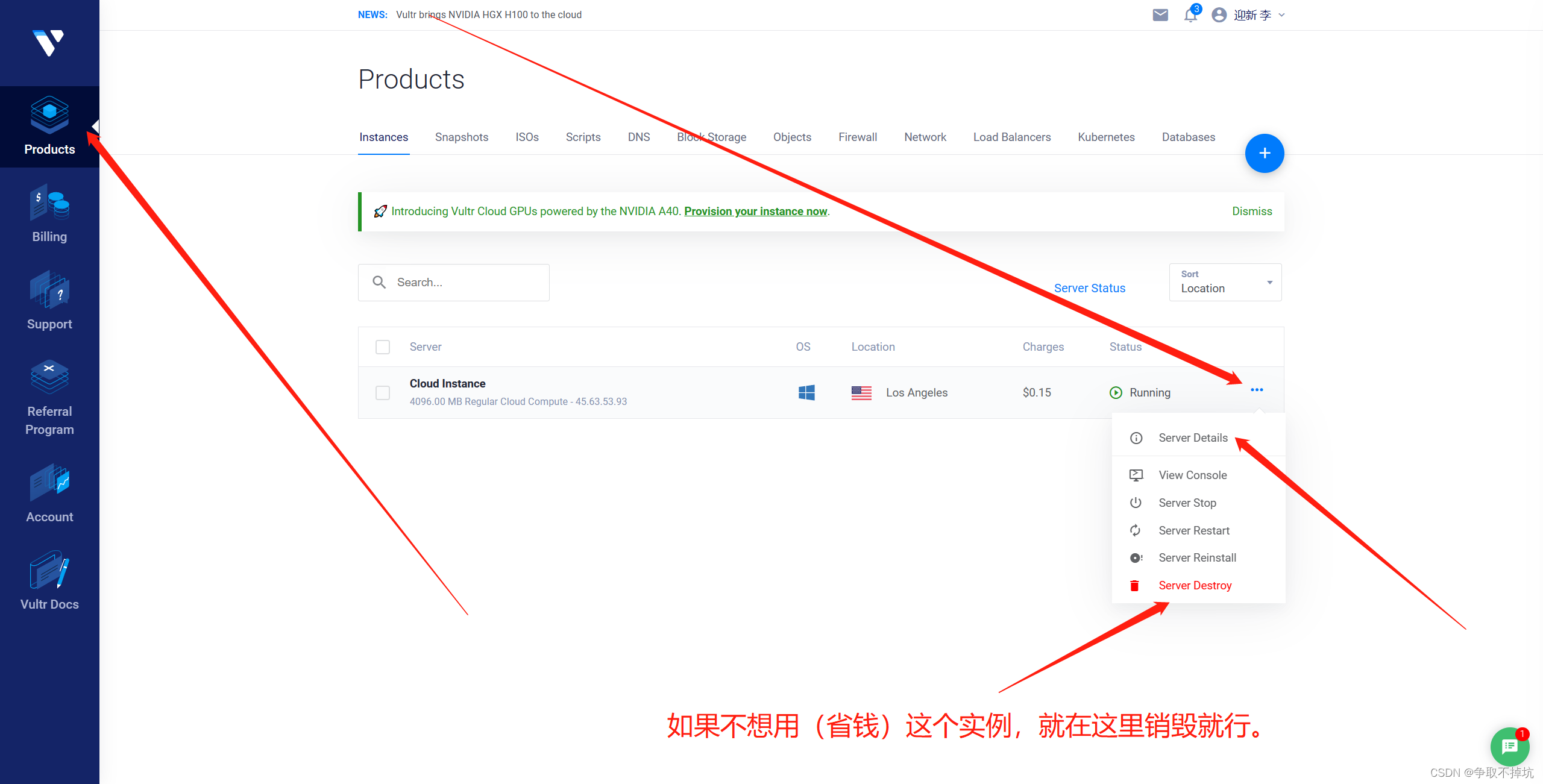1543x784 pixels.
Task: Open notifications bell with badge
Action: (1191, 14)
